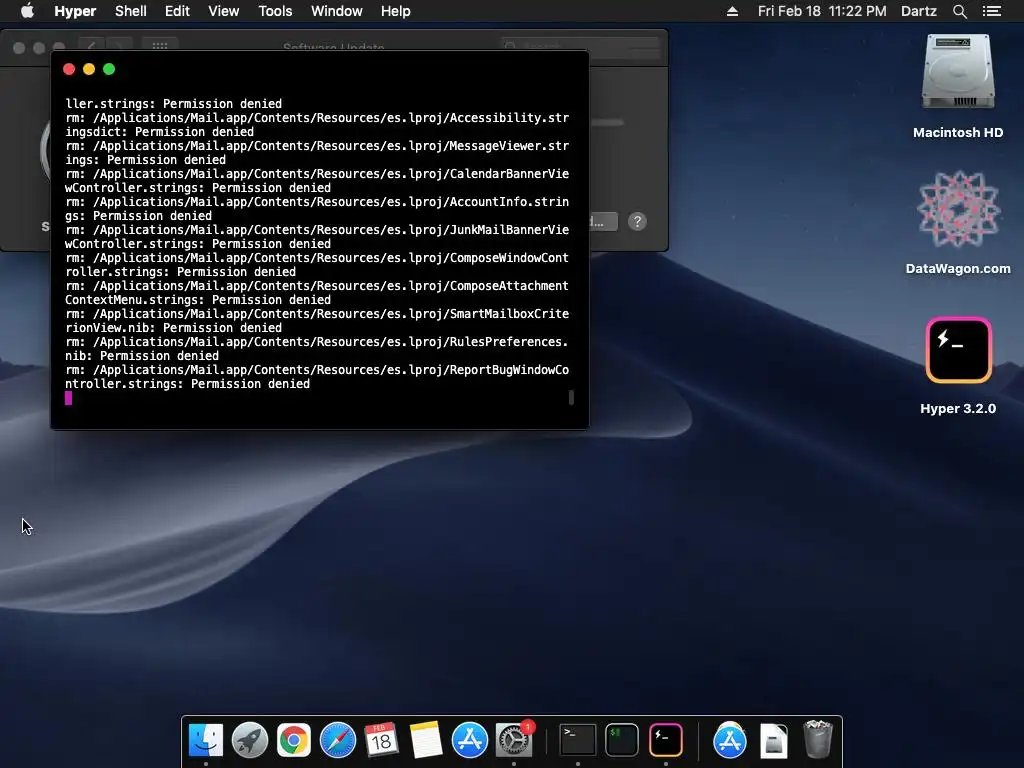Click the Software Update search field

(x=581, y=46)
